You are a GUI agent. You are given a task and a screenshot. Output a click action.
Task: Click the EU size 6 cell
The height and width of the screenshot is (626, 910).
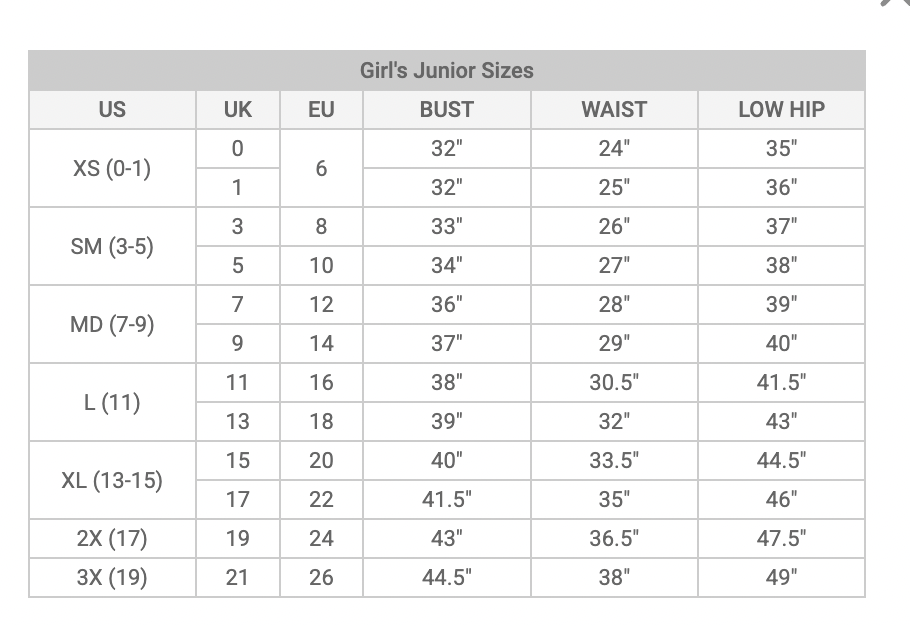tap(321, 168)
